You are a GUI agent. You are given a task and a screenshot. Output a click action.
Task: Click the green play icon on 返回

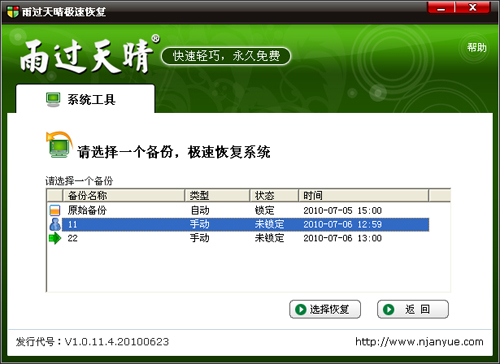(388, 309)
